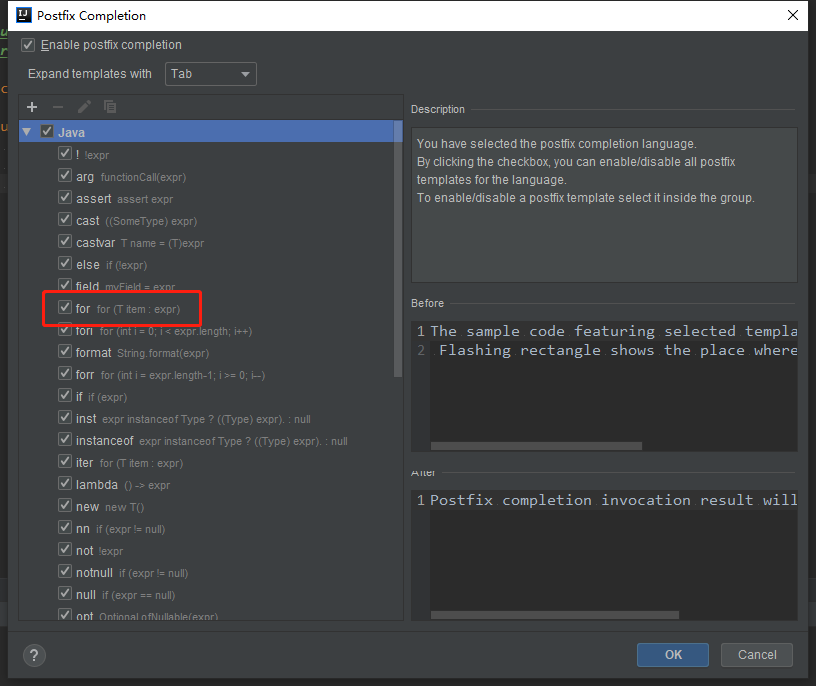The image size is (816, 686).
Task: Uncheck the Java language checkbox
Action: (47, 131)
